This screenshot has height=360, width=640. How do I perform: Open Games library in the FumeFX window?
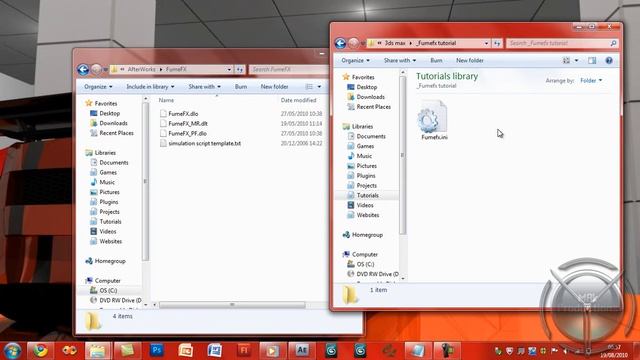(104, 172)
